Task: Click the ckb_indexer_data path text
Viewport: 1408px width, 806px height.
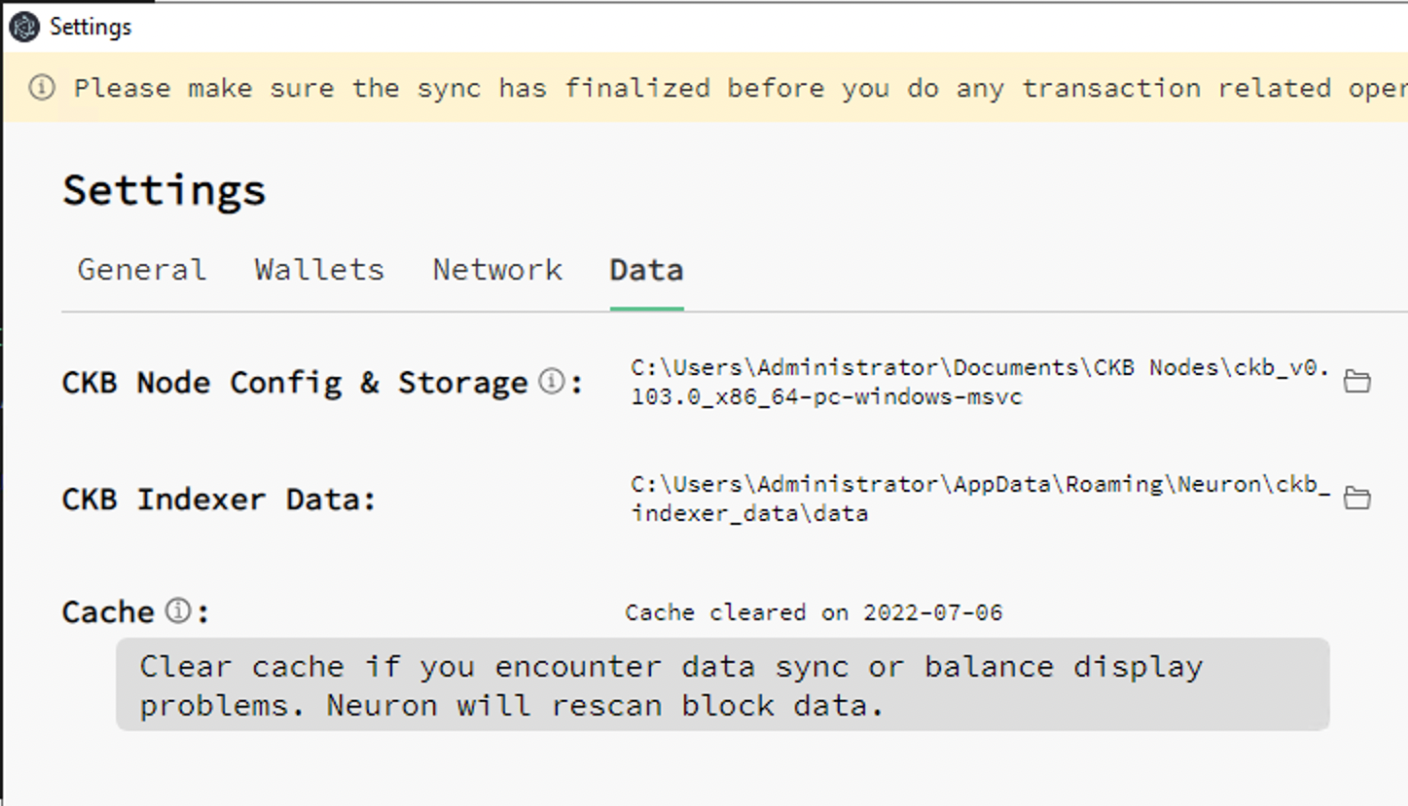Action: click(x=981, y=498)
